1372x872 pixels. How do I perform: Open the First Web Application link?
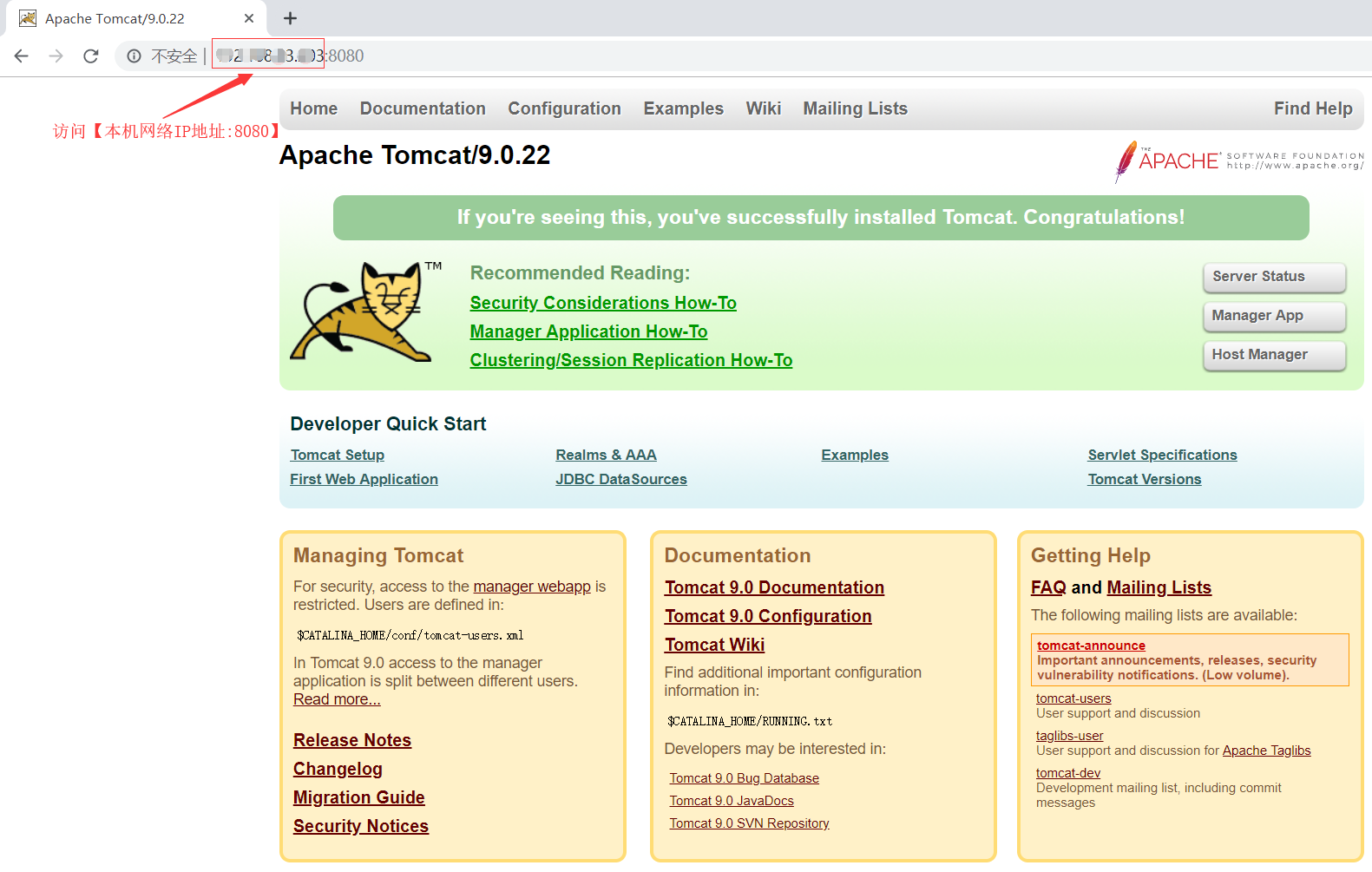pos(364,479)
